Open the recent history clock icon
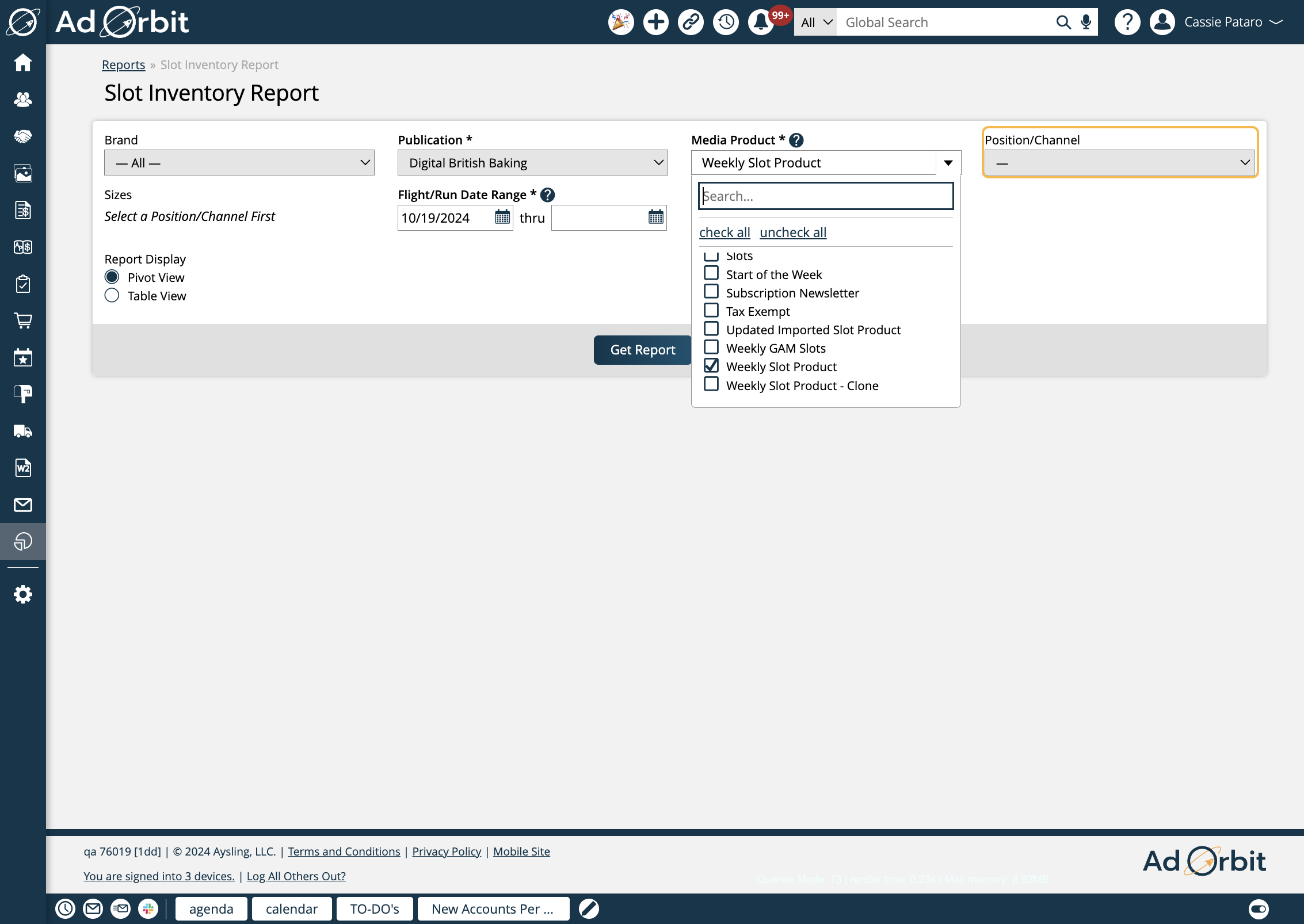 [726, 22]
